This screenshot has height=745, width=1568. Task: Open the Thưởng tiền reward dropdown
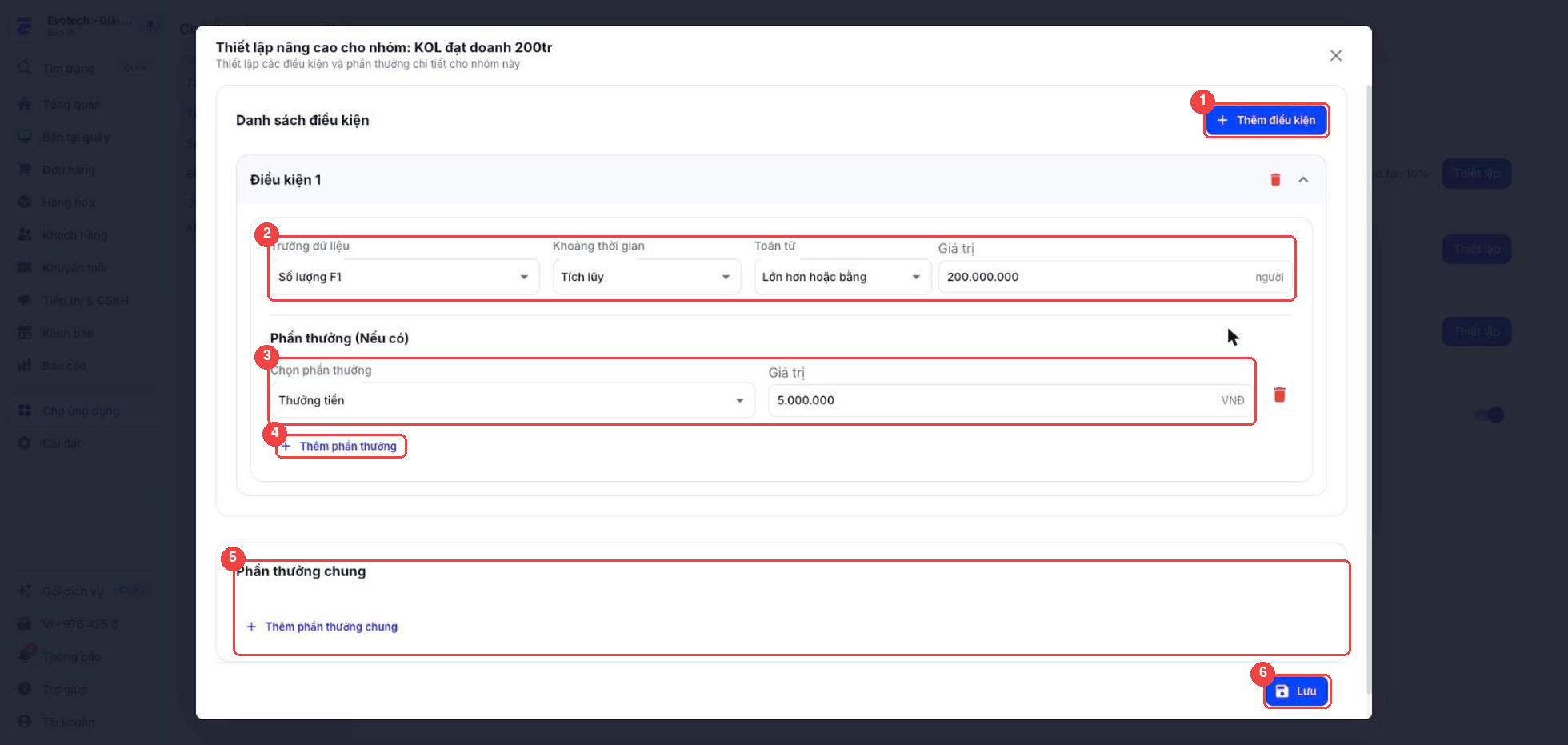pos(512,400)
